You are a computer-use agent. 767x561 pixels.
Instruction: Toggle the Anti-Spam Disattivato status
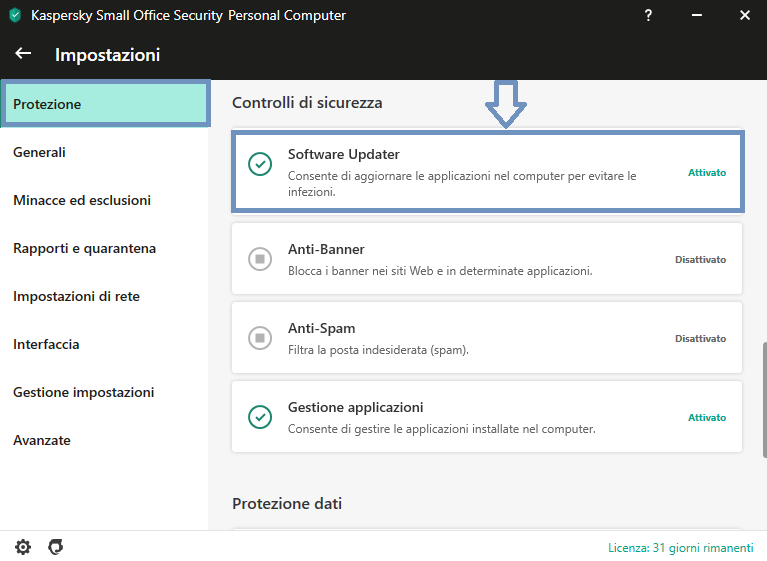[x=700, y=338]
